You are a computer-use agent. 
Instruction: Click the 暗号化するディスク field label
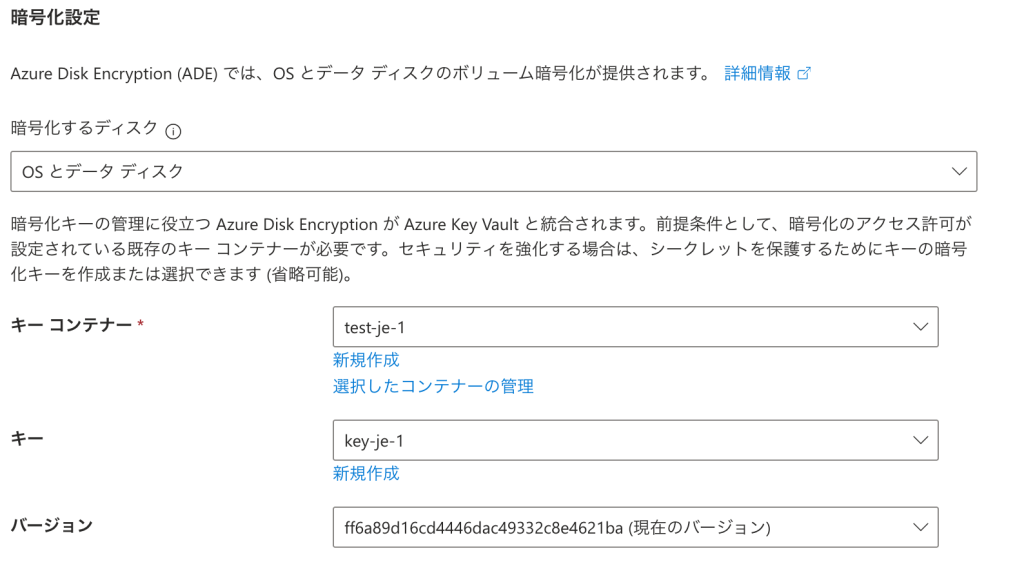pos(84,128)
